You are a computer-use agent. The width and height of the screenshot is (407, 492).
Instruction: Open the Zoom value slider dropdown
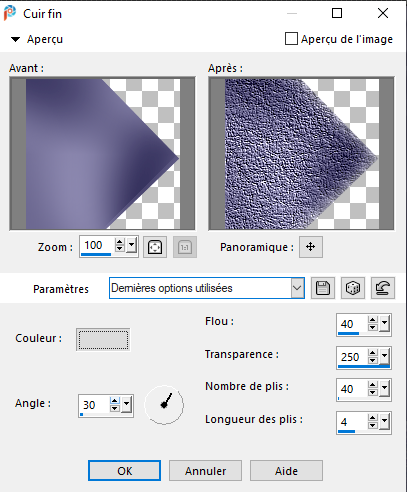(131, 246)
